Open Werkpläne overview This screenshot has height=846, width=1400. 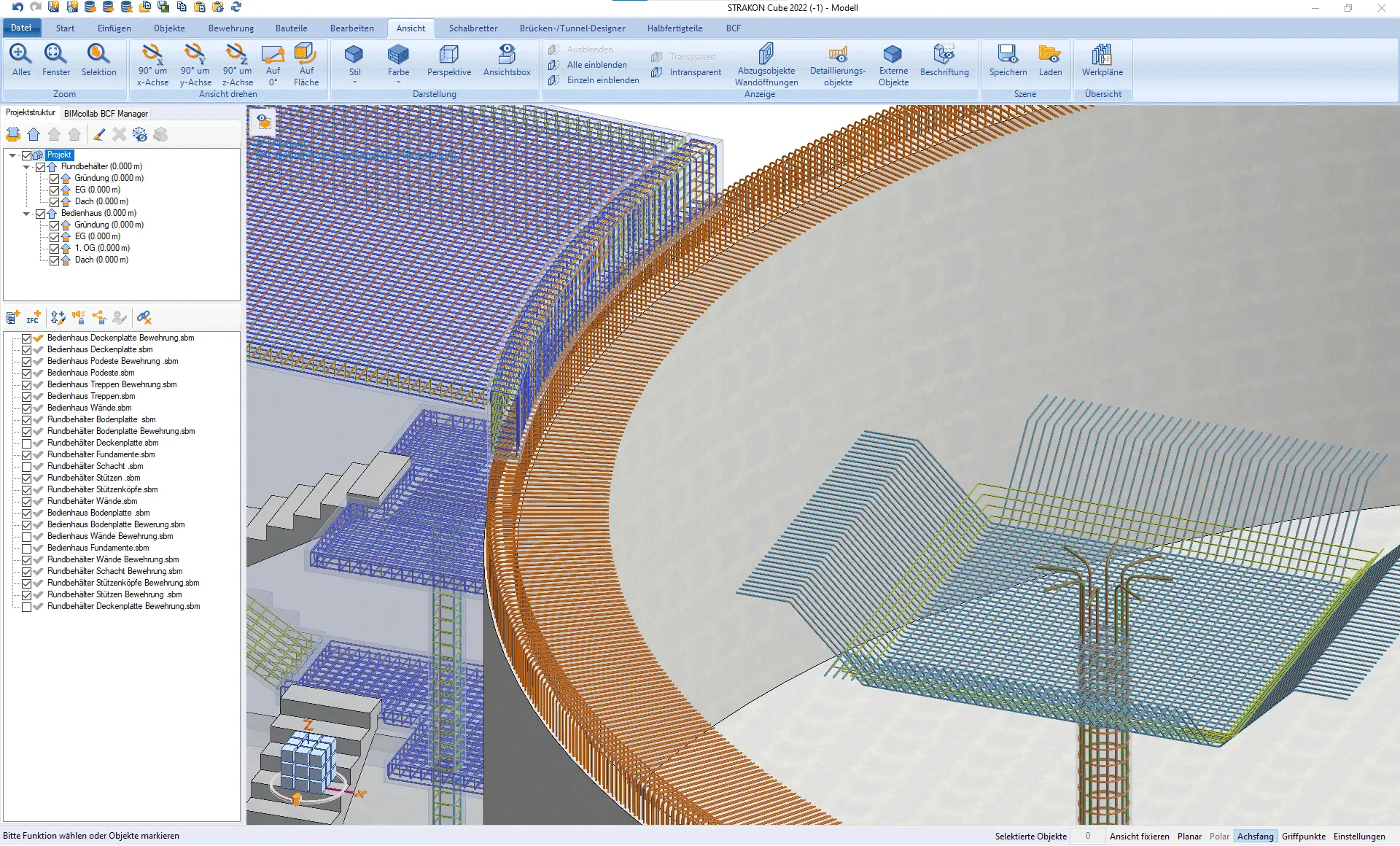1102,60
